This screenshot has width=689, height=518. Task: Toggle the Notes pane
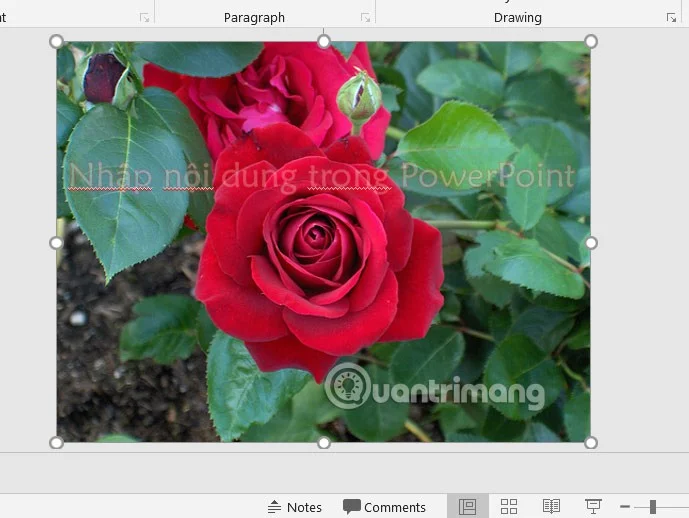[295, 507]
